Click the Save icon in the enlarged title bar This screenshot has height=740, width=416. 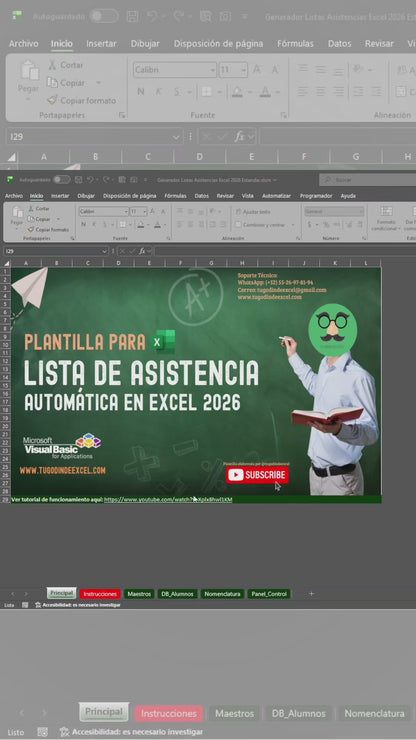(x=133, y=17)
